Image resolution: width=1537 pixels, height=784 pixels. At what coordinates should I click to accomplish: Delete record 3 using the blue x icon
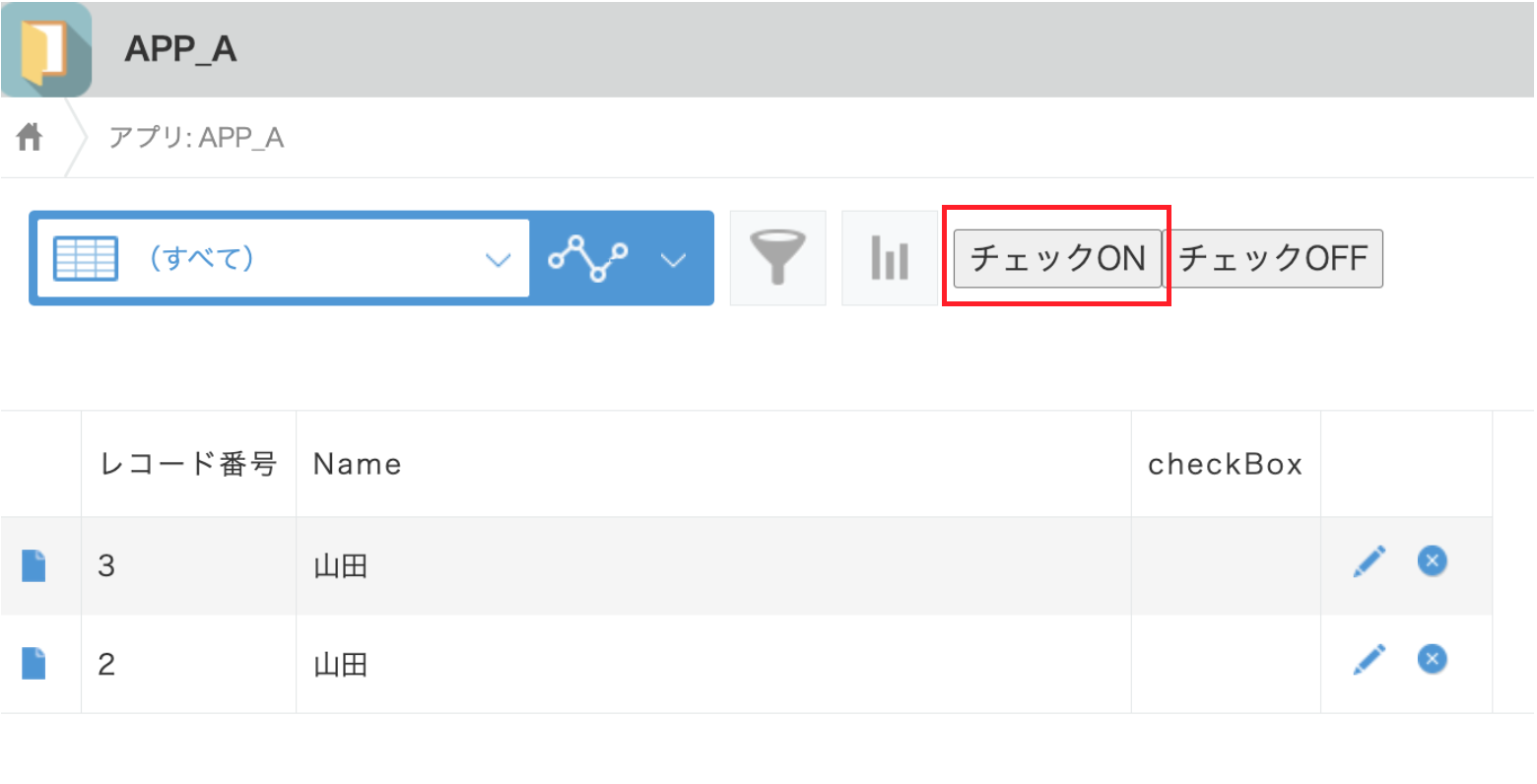coord(1432,560)
